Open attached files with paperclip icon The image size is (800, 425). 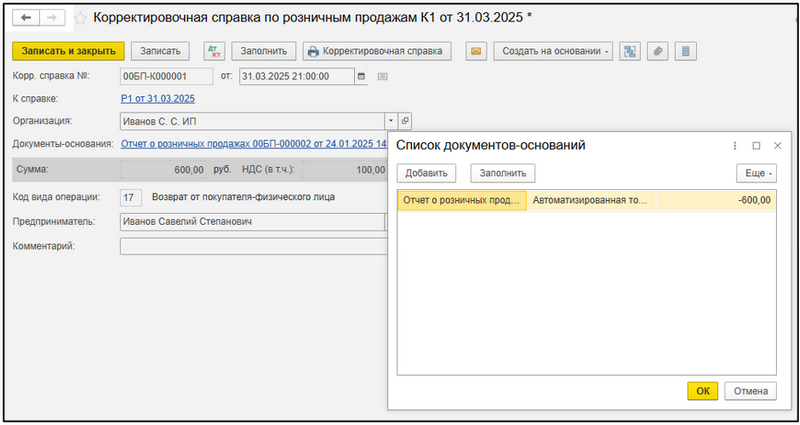[x=657, y=51]
